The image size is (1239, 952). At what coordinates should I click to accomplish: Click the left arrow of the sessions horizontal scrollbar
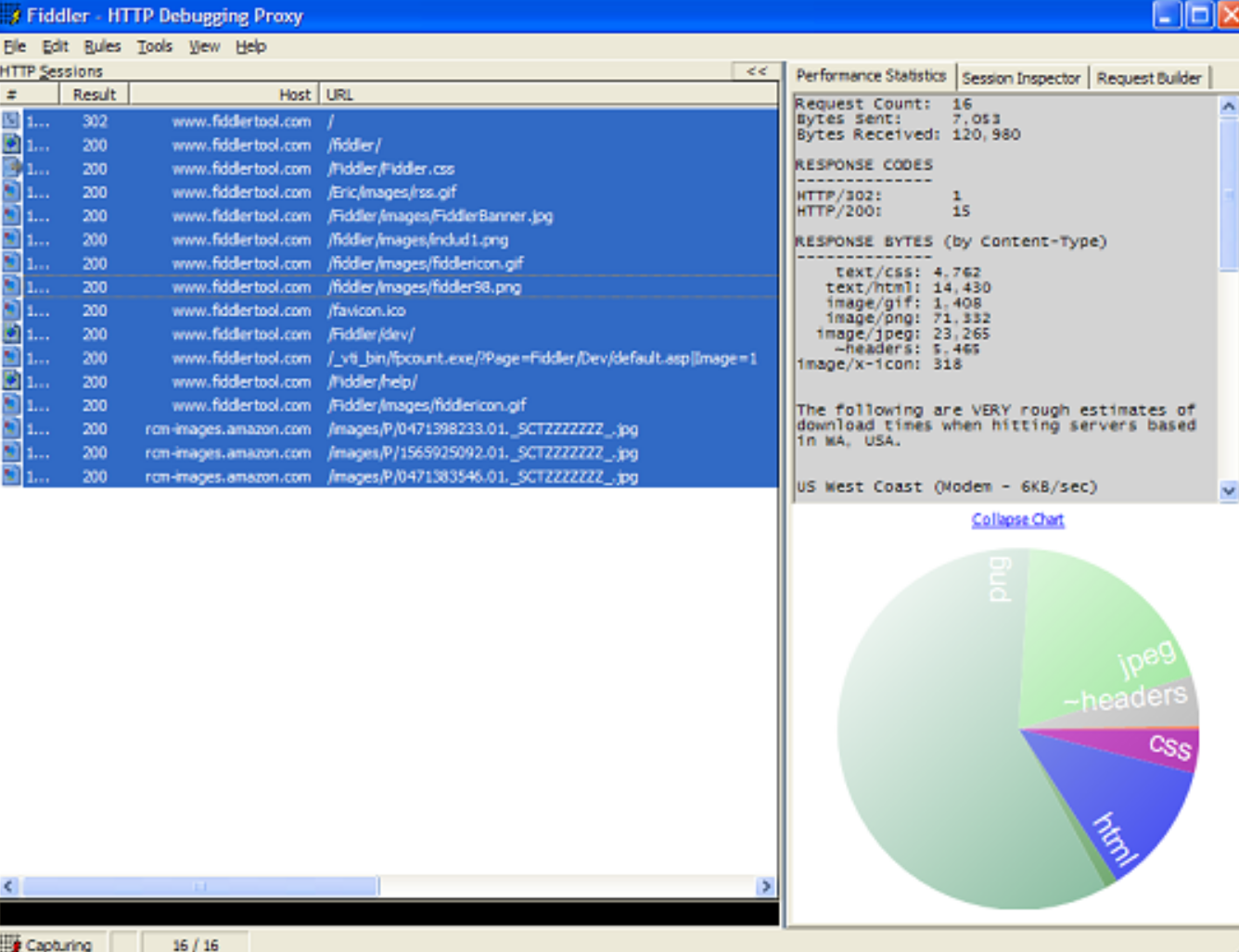click(x=9, y=886)
